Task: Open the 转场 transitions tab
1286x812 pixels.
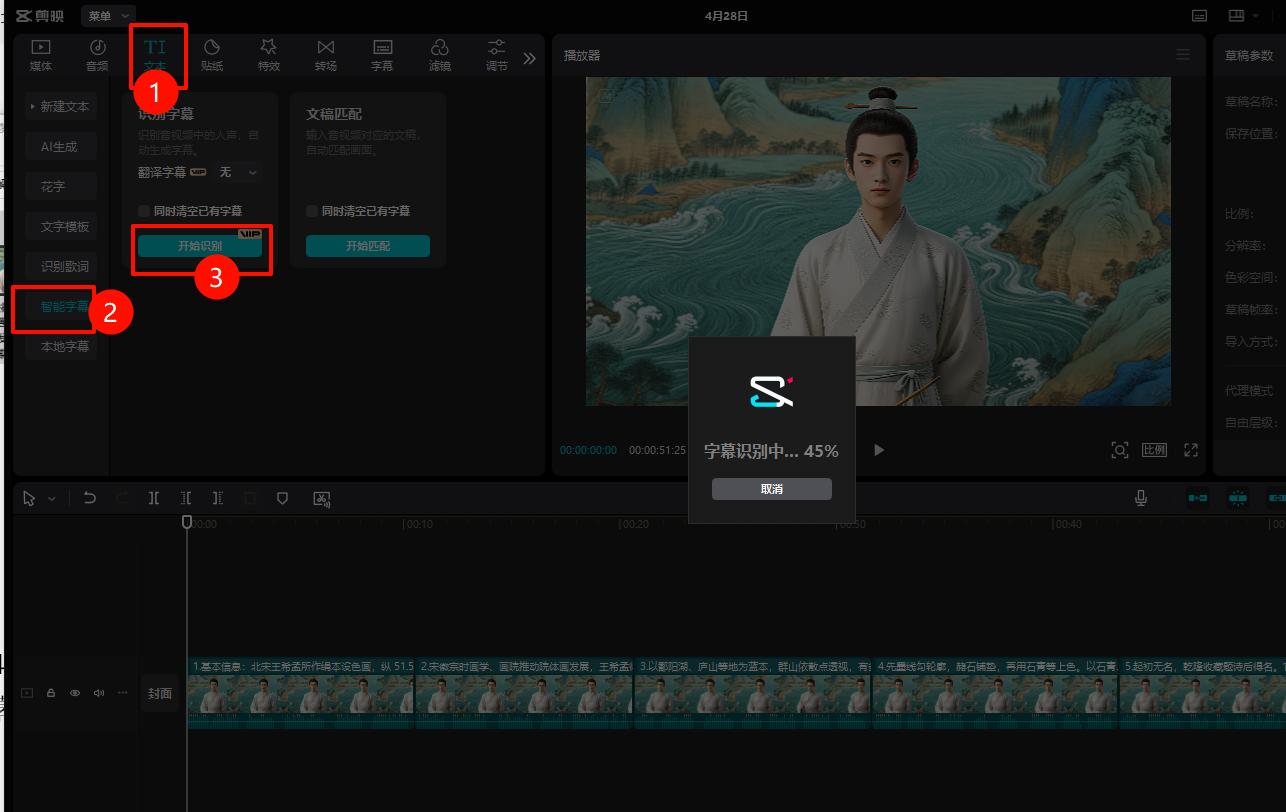Action: [x=325, y=55]
